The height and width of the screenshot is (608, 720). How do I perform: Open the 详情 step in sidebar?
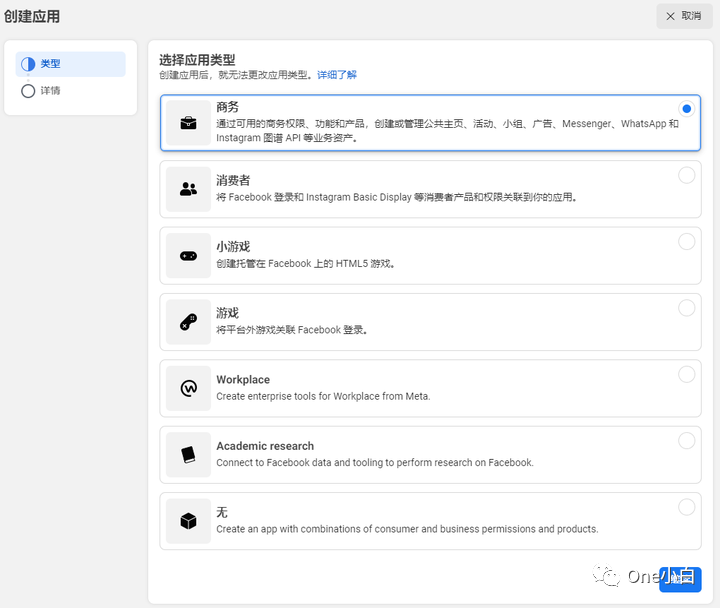[70, 91]
